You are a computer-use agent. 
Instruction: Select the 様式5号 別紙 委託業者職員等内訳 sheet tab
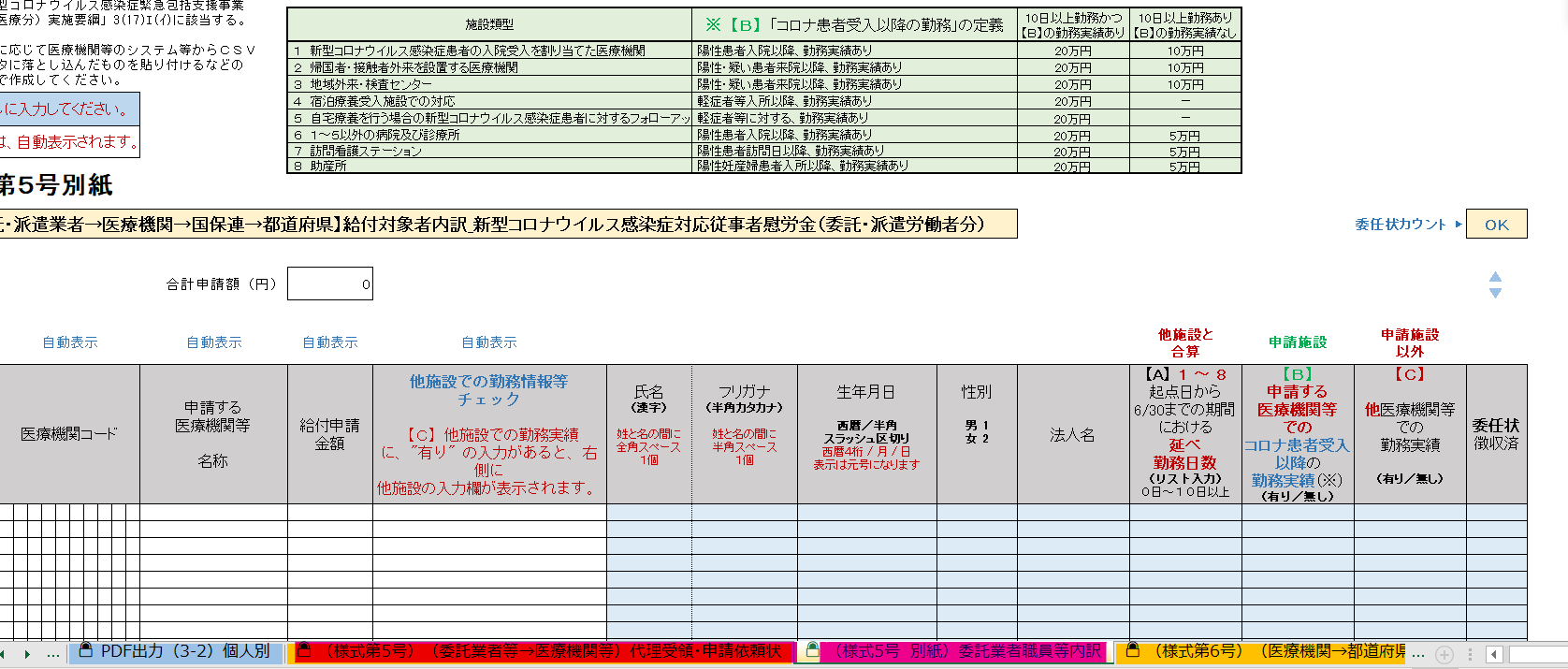point(955,651)
